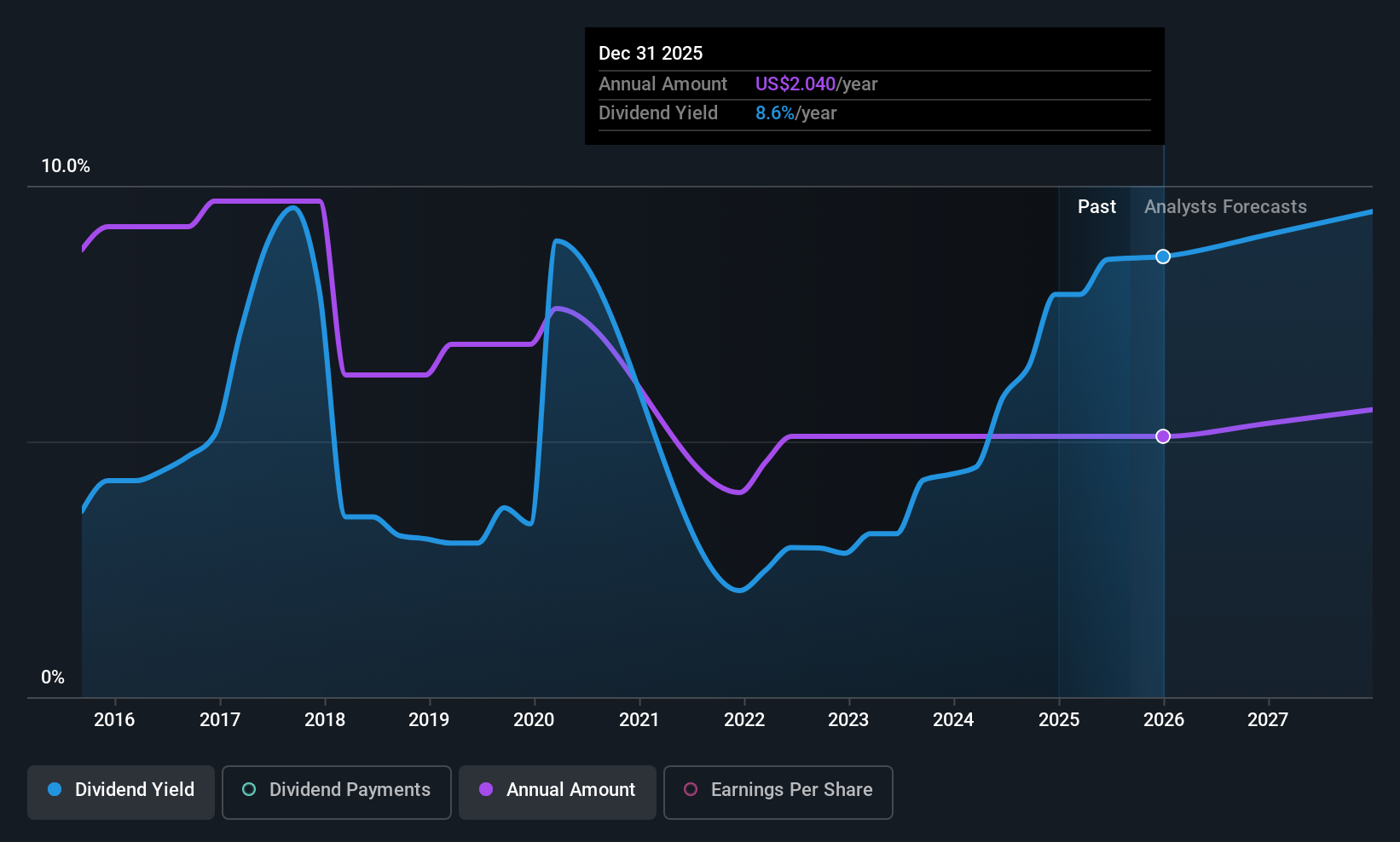
Task: Show the Earnings Per Share series
Action: tap(778, 793)
